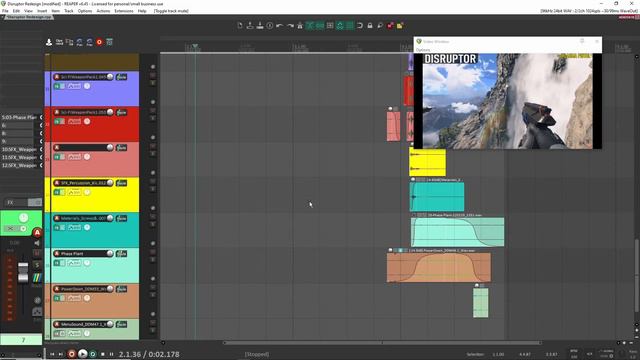Screen dimensions: 640x360
Task: Select the orange PowerDown media item
Action: coord(439,267)
